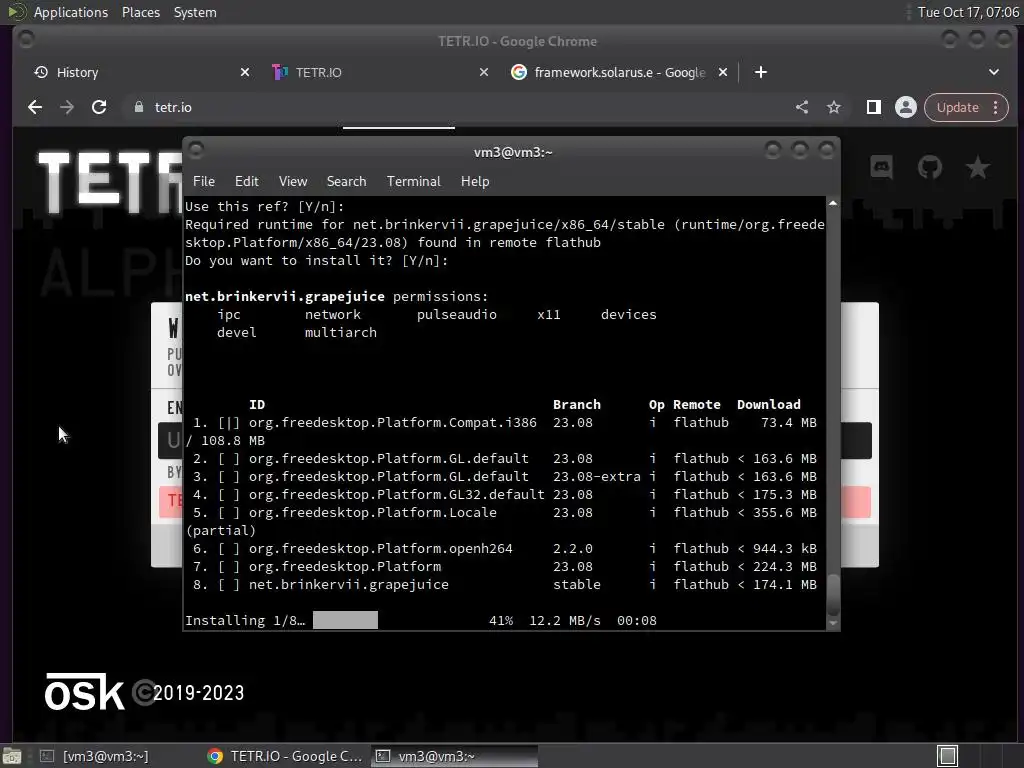Open terminal File menu

click(204, 182)
